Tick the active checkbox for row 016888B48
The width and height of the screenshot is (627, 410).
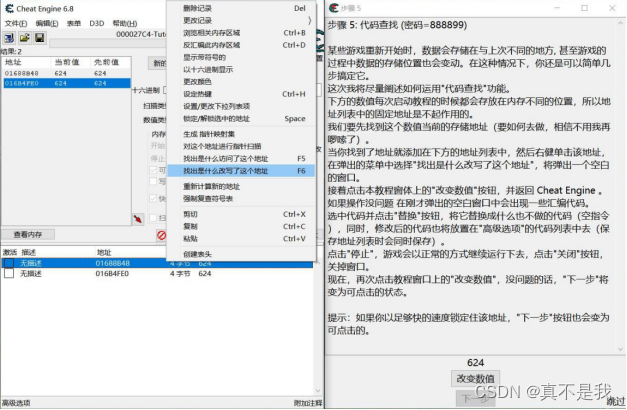(x=9, y=263)
